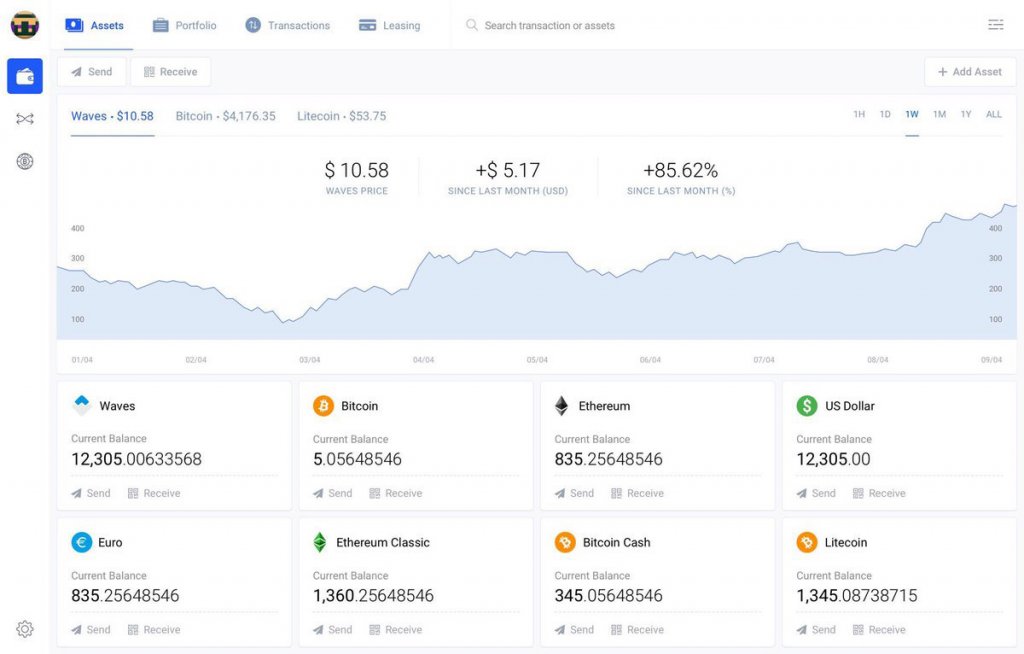The height and width of the screenshot is (654, 1024).
Task: Click the Bitcoin logo icon
Action: (323, 406)
